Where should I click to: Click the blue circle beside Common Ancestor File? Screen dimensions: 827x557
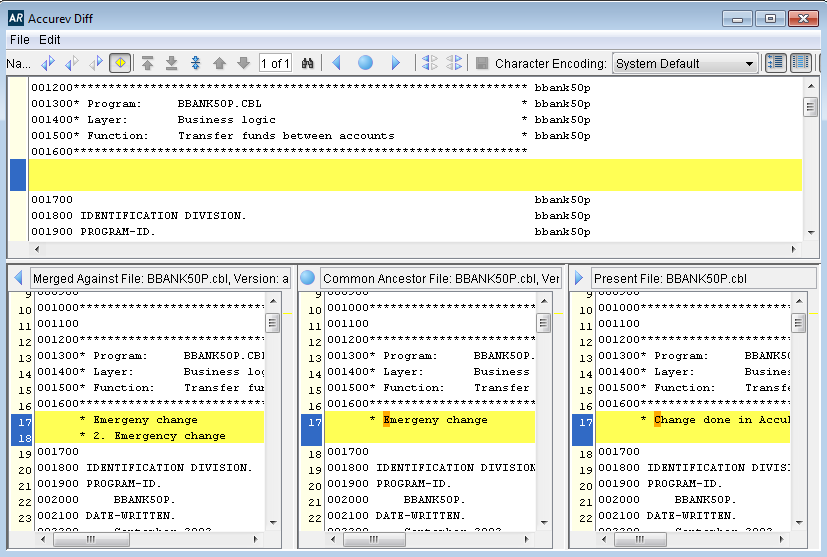click(x=307, y=277)
